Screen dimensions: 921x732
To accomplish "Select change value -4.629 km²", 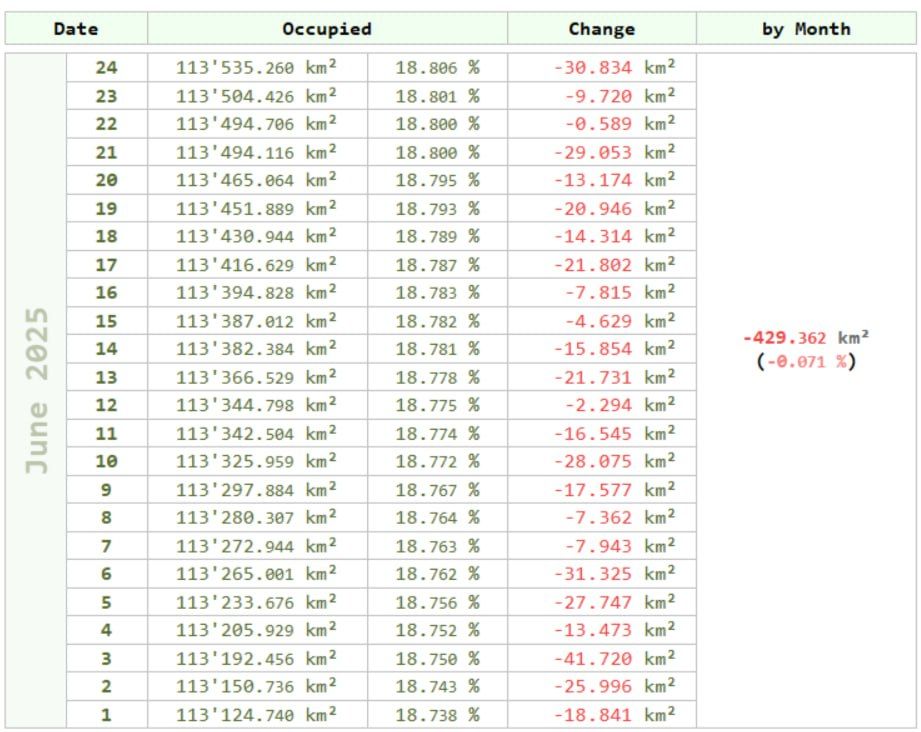I will click(x=620, y=321).
